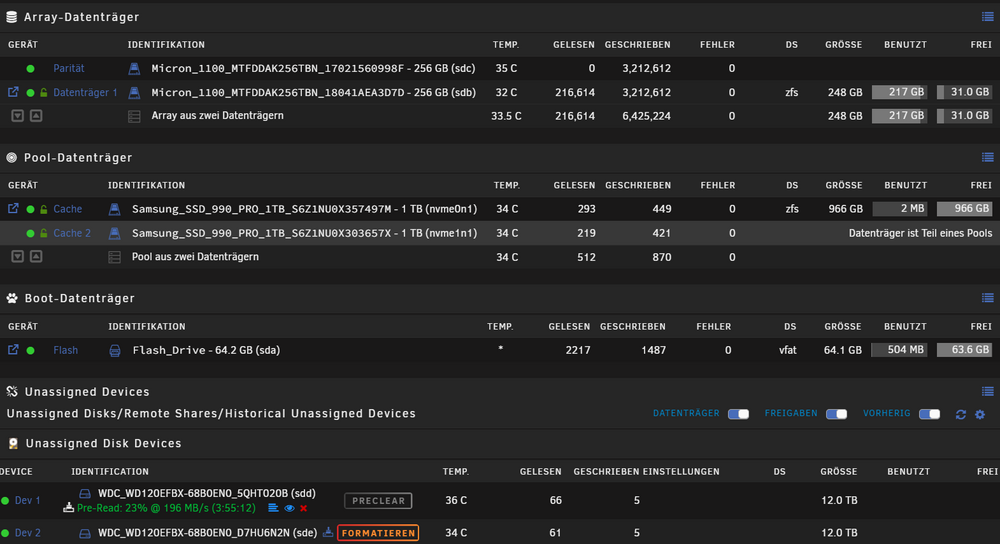Screen dimensions: 1000x544
Task: Spin up array disks with the up arrow
Action: [36, 115]
